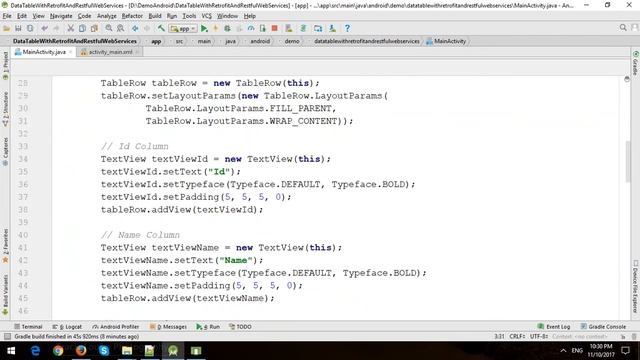Click the Find magnifier icon

[109, 29]
